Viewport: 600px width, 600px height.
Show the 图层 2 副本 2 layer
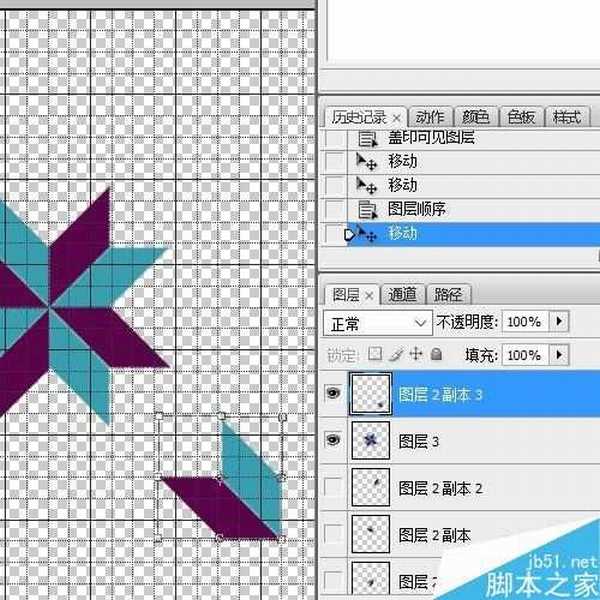click(x=333, y=487)
